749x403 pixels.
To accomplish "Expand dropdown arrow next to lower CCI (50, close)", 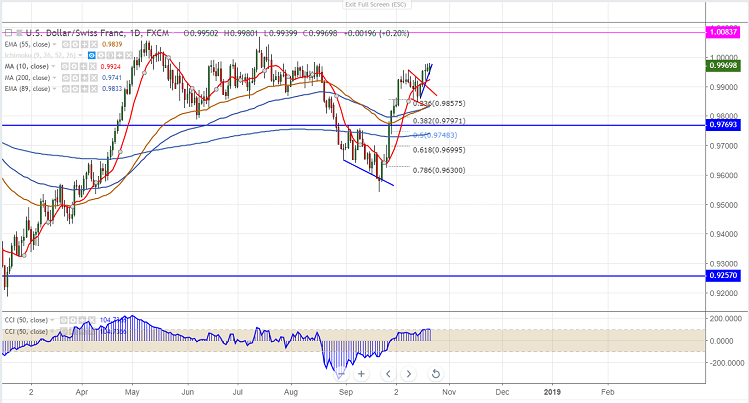I will coord(52,331).
